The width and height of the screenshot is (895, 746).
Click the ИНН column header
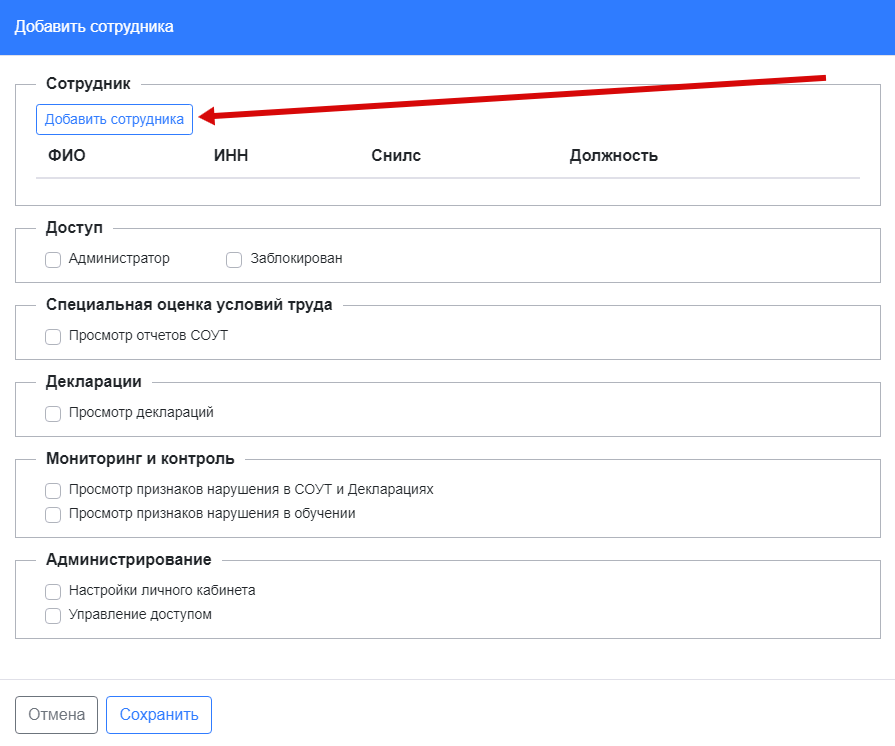pos(231,155)
